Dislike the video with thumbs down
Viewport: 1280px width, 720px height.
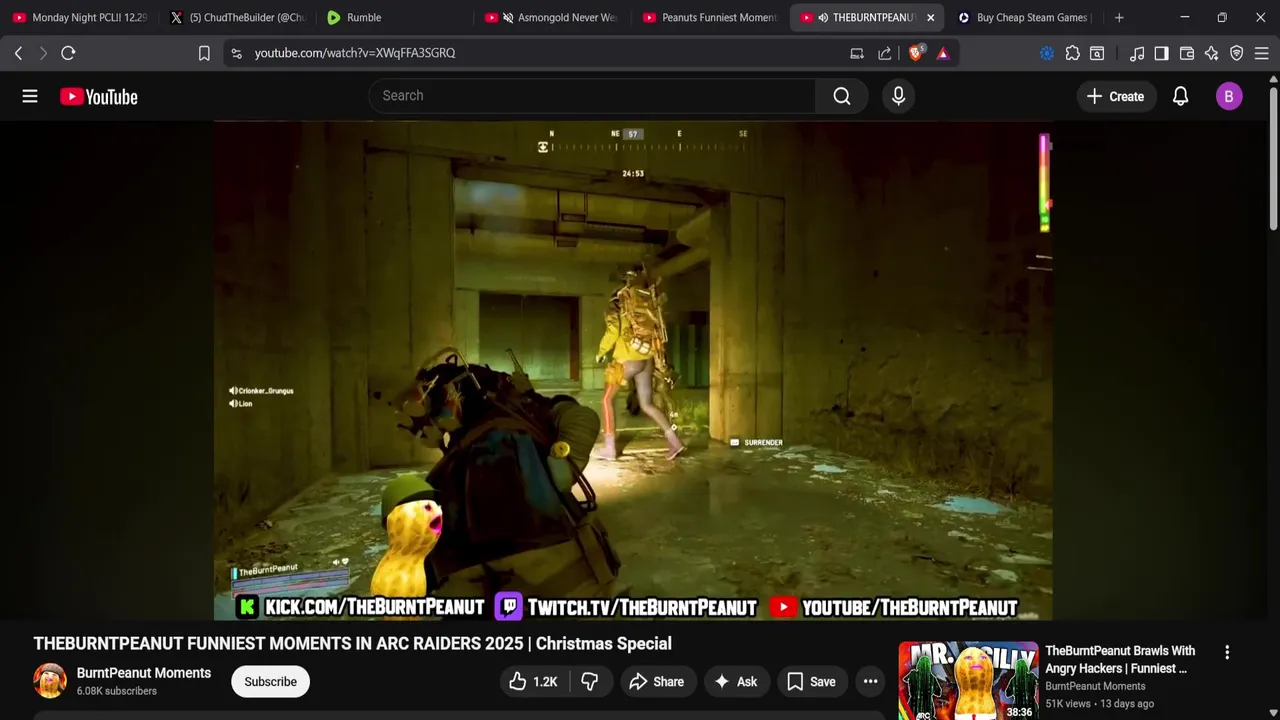coord(590,682)
